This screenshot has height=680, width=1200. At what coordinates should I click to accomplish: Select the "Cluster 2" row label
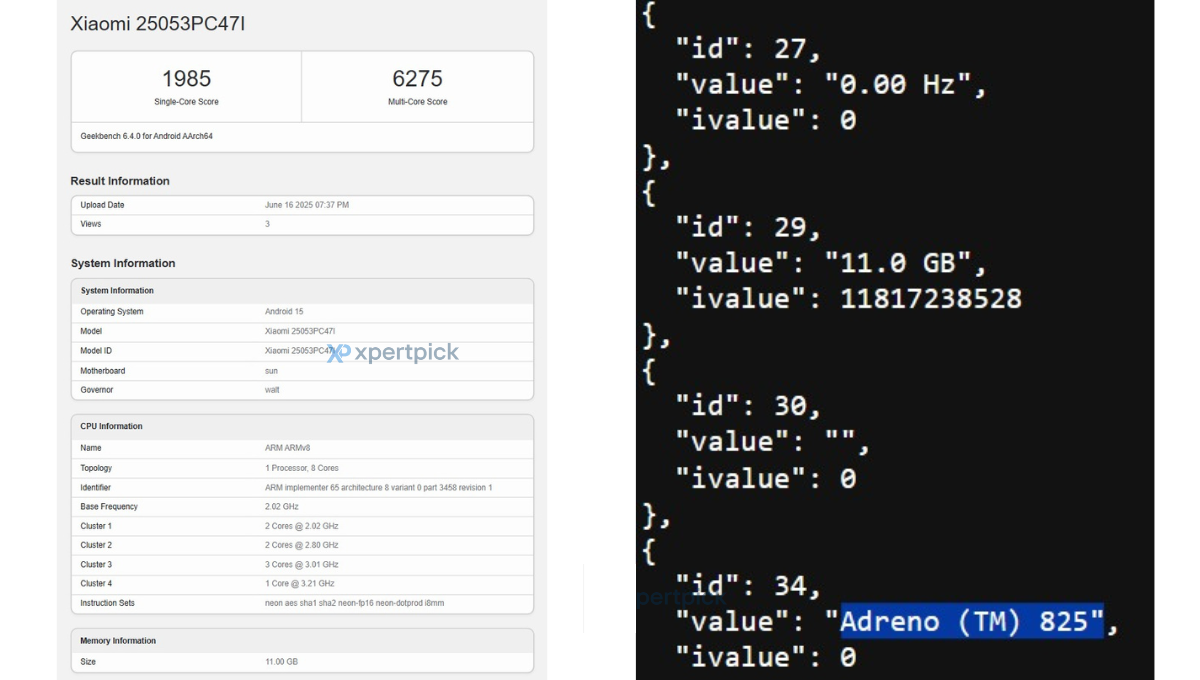tap(96, 545)
